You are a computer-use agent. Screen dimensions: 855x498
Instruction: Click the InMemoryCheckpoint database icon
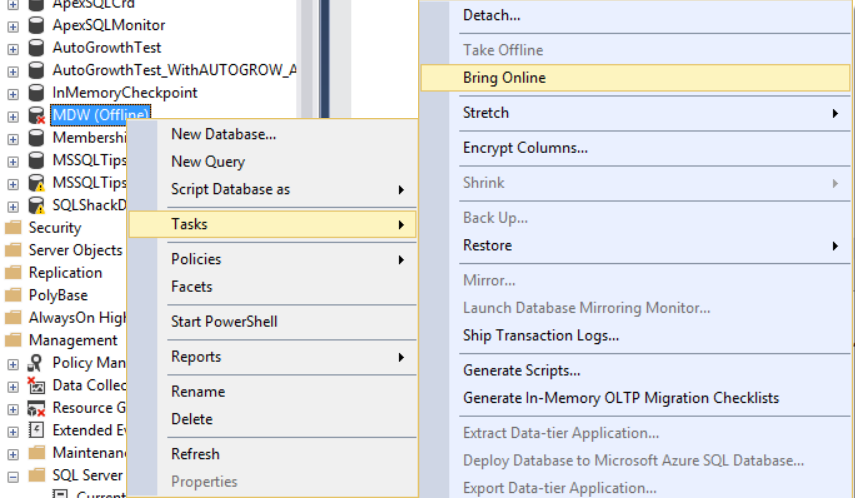point(36,92)
